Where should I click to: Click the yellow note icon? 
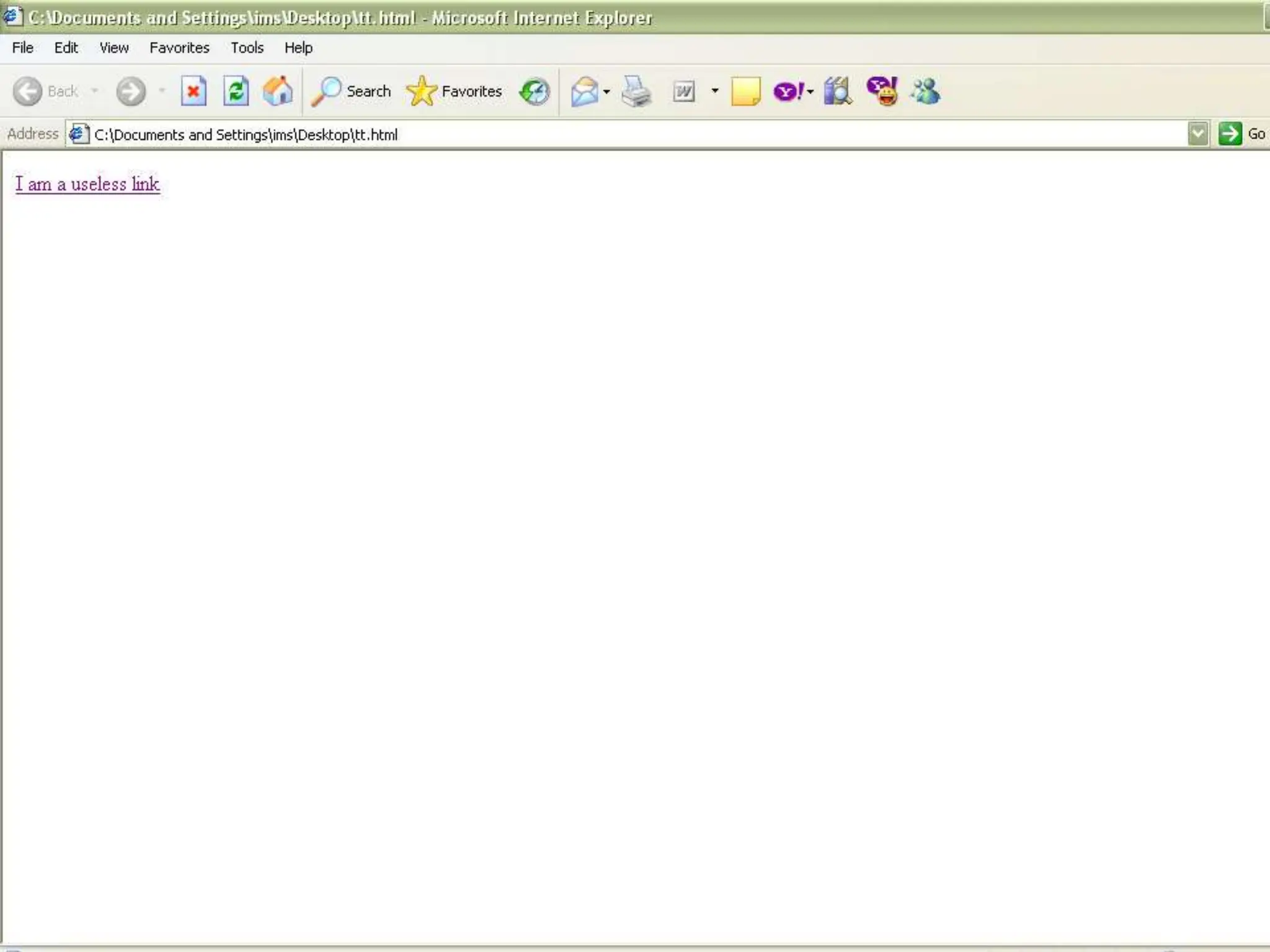pos(745,92)
